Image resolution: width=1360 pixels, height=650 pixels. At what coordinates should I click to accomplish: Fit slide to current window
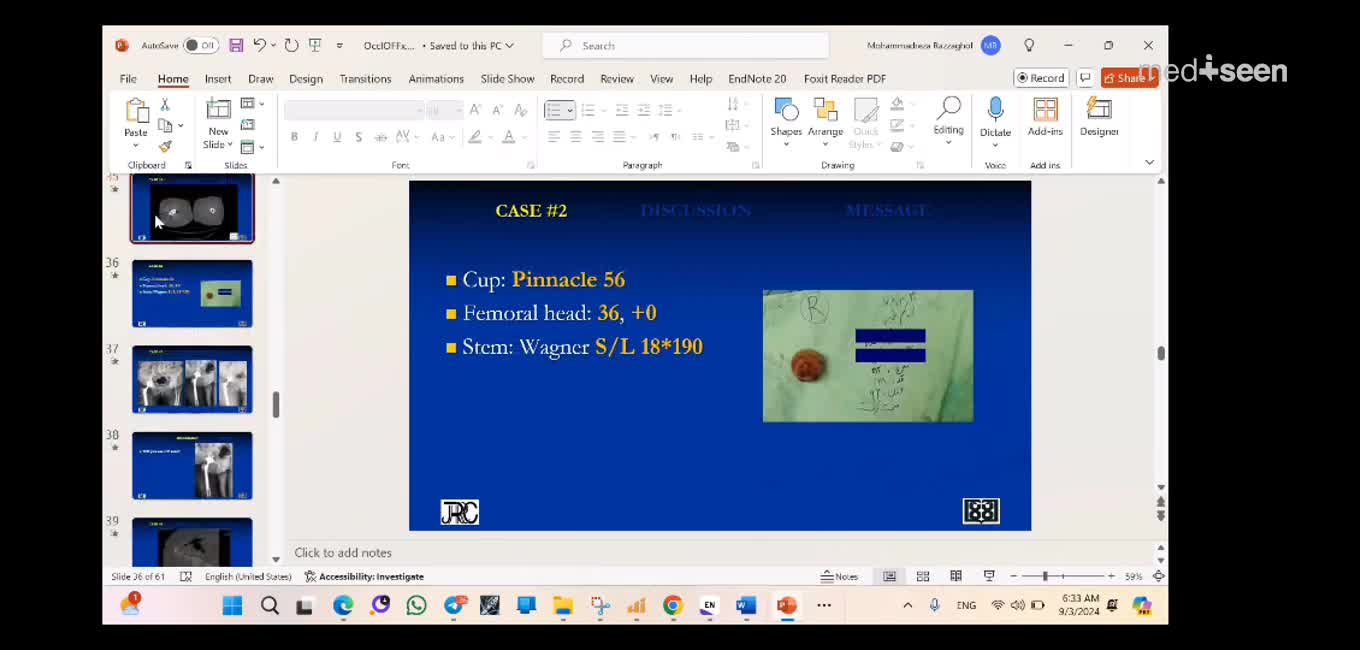(1159, 576)
